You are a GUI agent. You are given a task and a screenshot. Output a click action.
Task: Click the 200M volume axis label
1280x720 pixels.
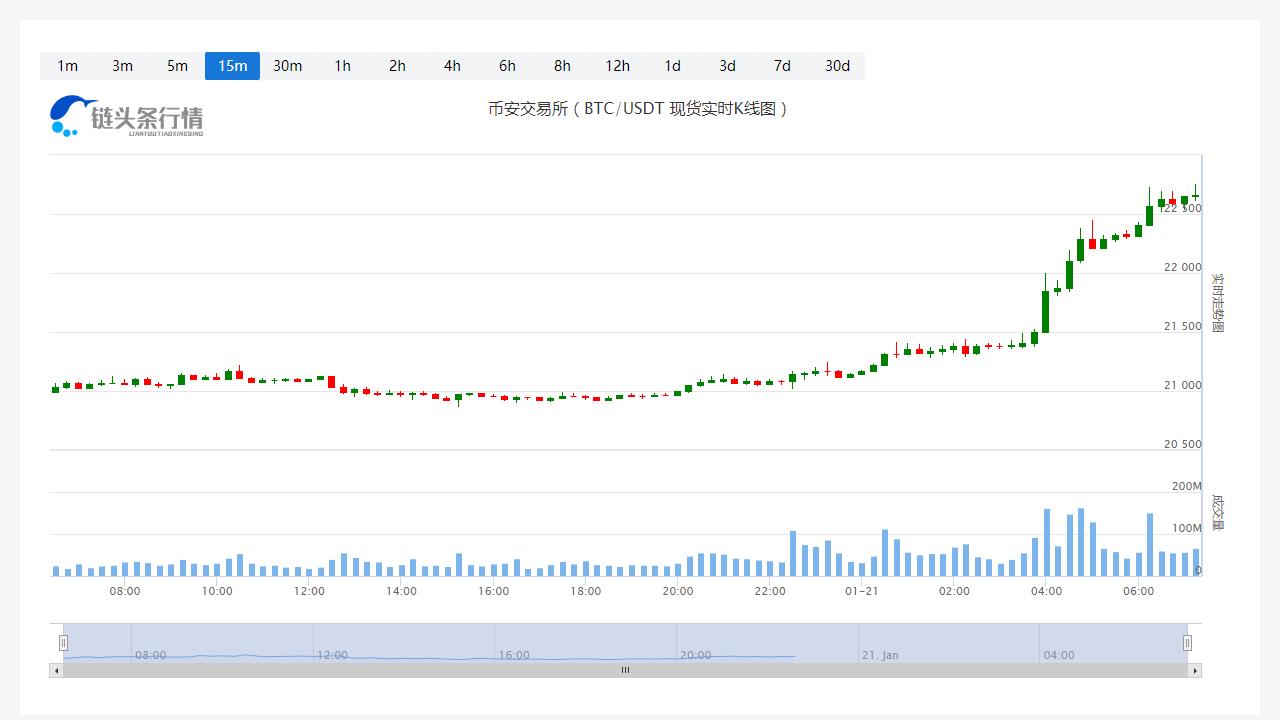(1187, 486)
